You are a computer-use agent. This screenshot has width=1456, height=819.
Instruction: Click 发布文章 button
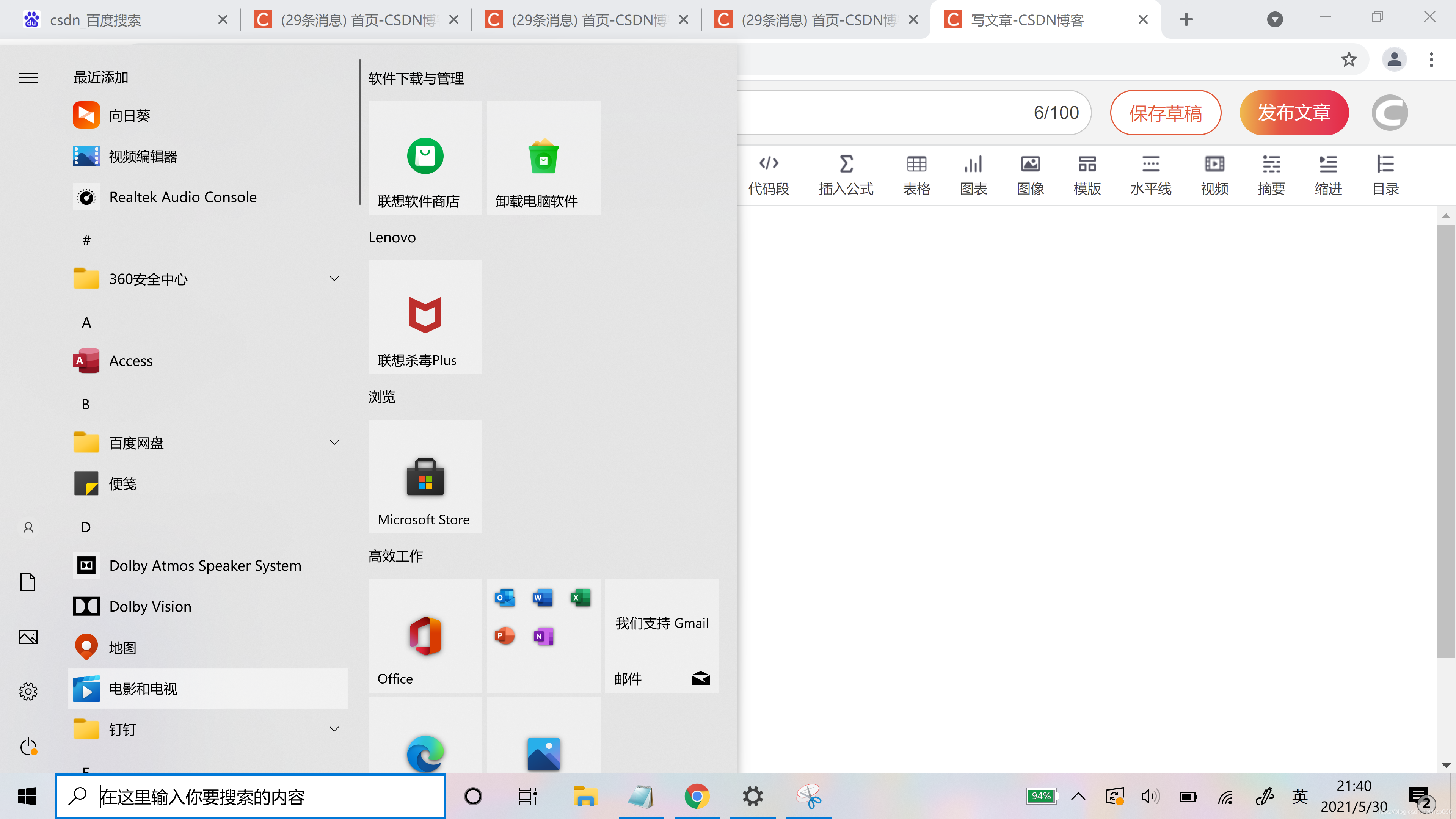pyautogui.click(x=1294, y=113)
